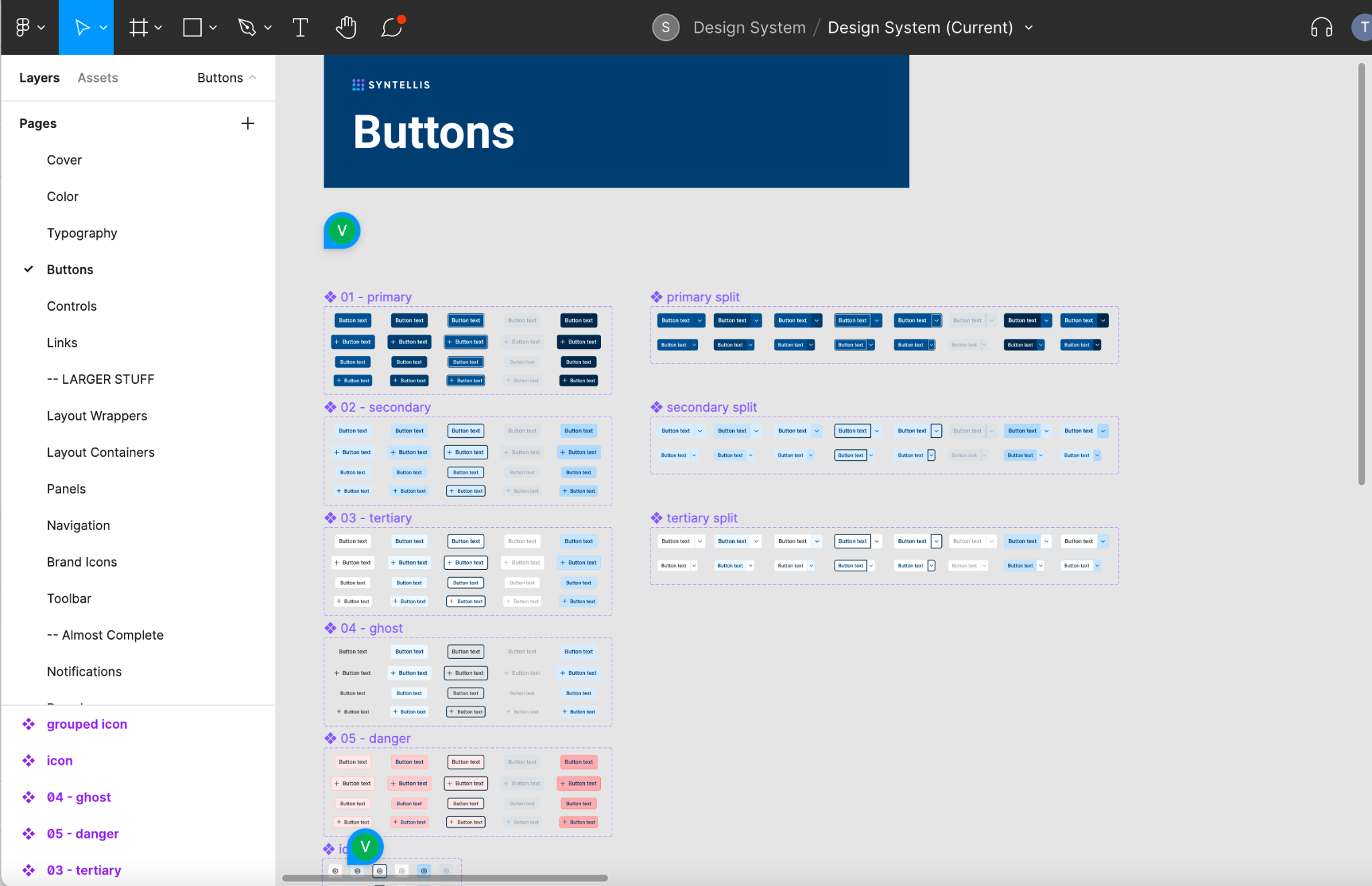Select the Frame tool
Screen dimensions: 1372x886
pyautogui.click(x=139, y=27)
